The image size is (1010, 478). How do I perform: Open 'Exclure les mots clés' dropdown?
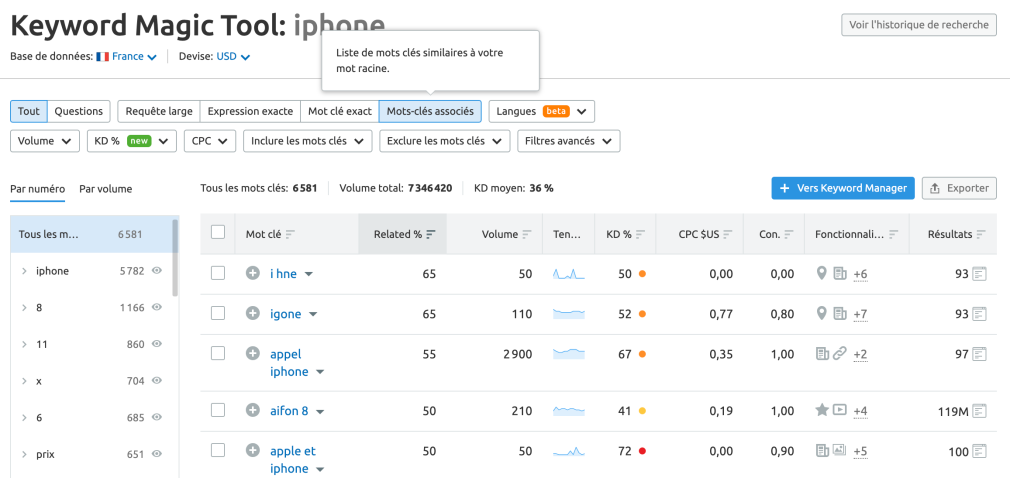(x=444, y=141)
